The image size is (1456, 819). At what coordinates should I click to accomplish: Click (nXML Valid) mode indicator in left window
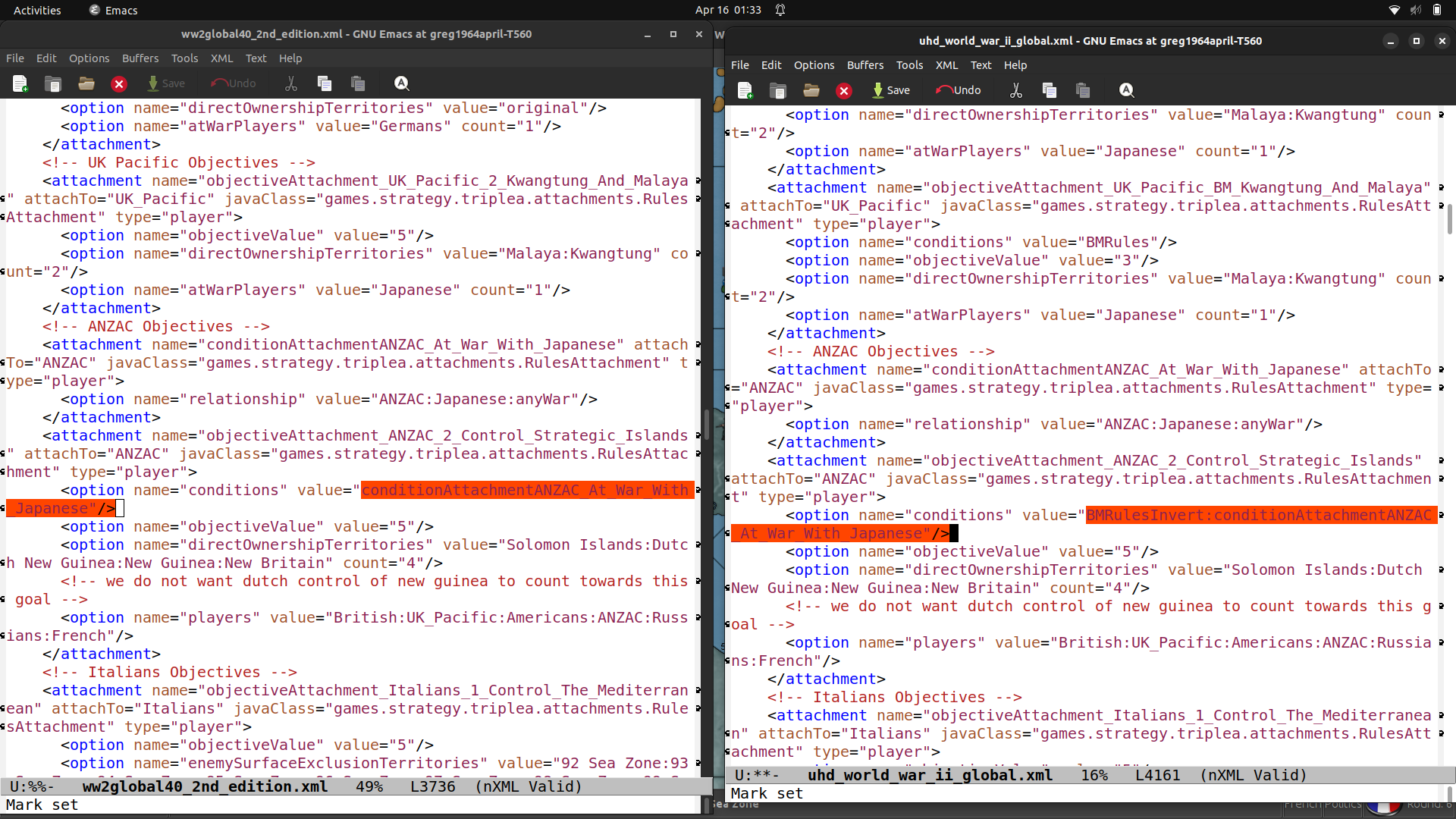coord(529,786)
